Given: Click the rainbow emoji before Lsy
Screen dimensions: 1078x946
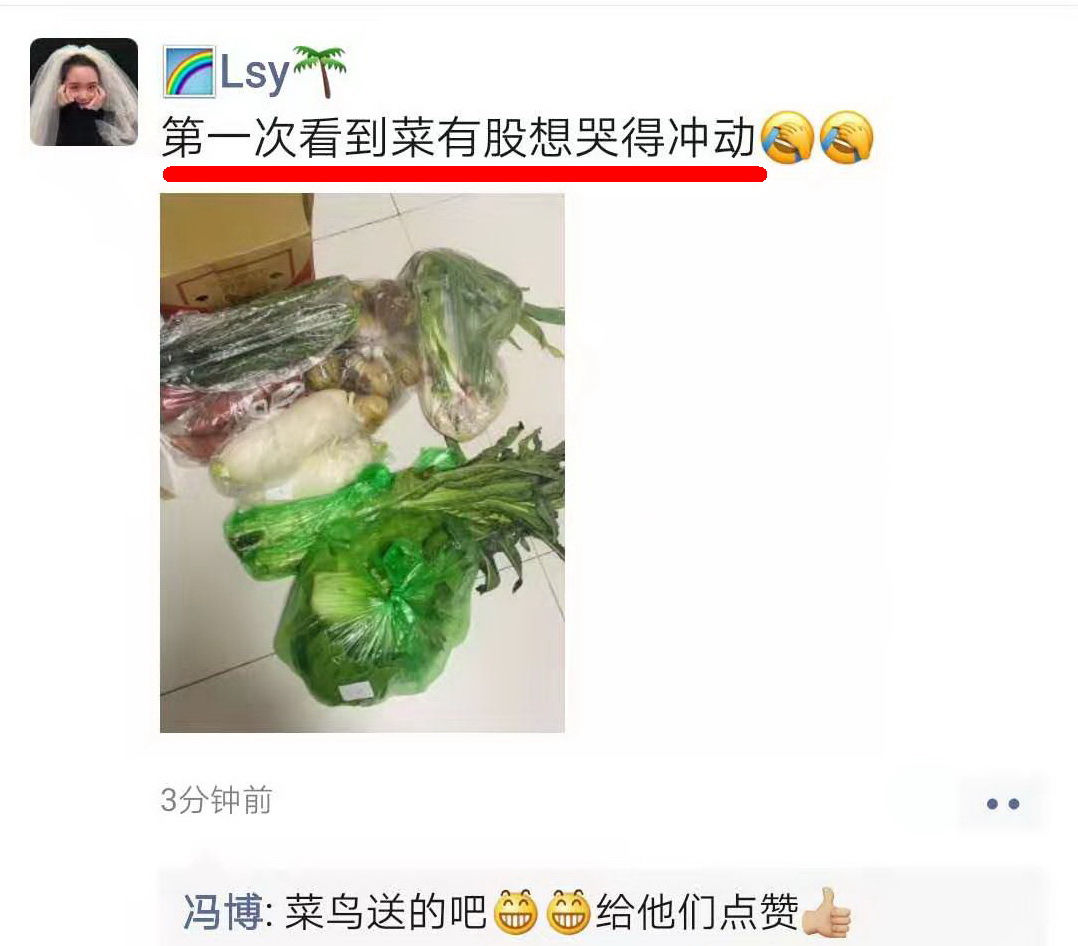Looking at the screenshot, I should coord(189,72).
